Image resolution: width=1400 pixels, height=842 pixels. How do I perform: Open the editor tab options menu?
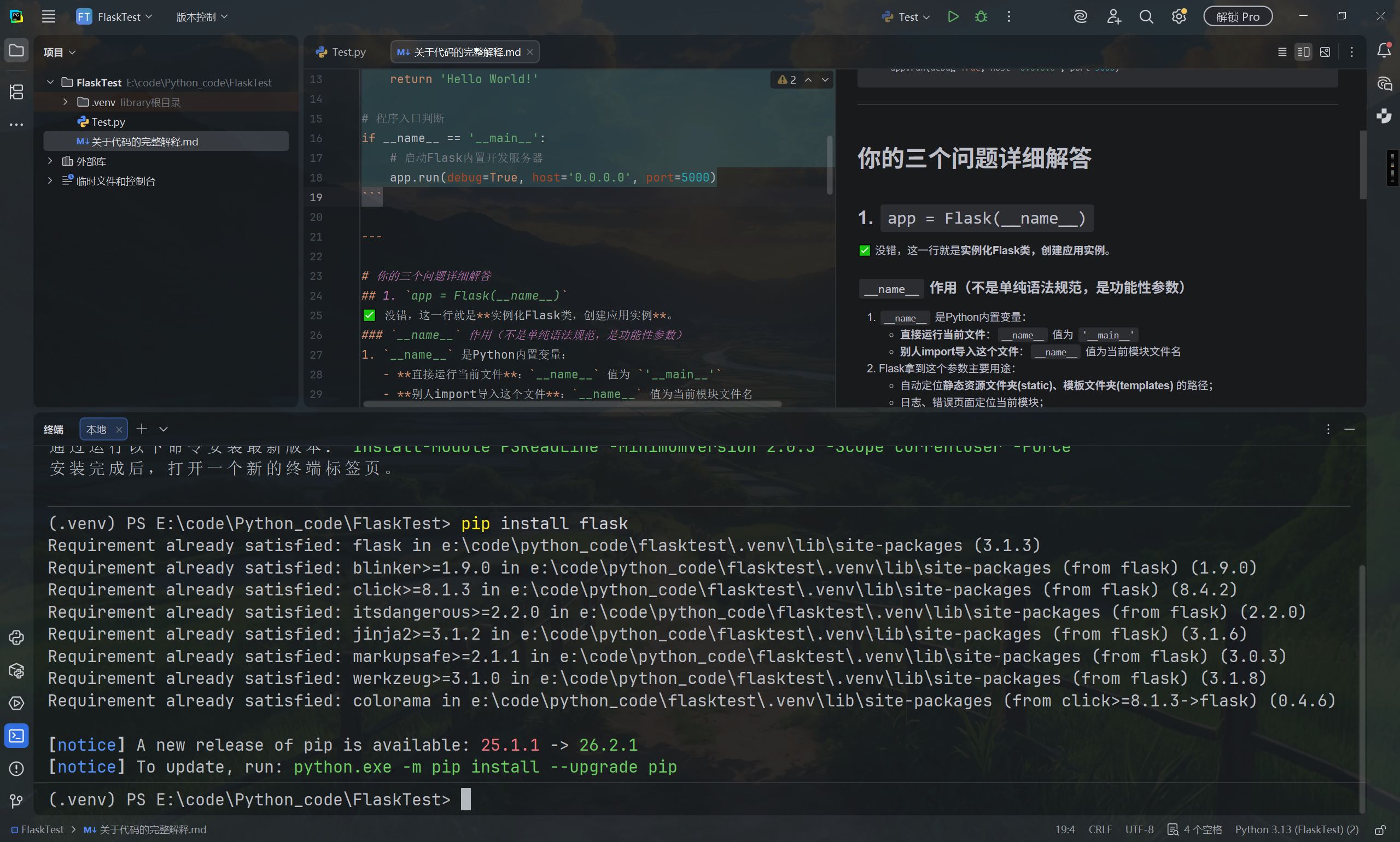(x=1352, y=51)
